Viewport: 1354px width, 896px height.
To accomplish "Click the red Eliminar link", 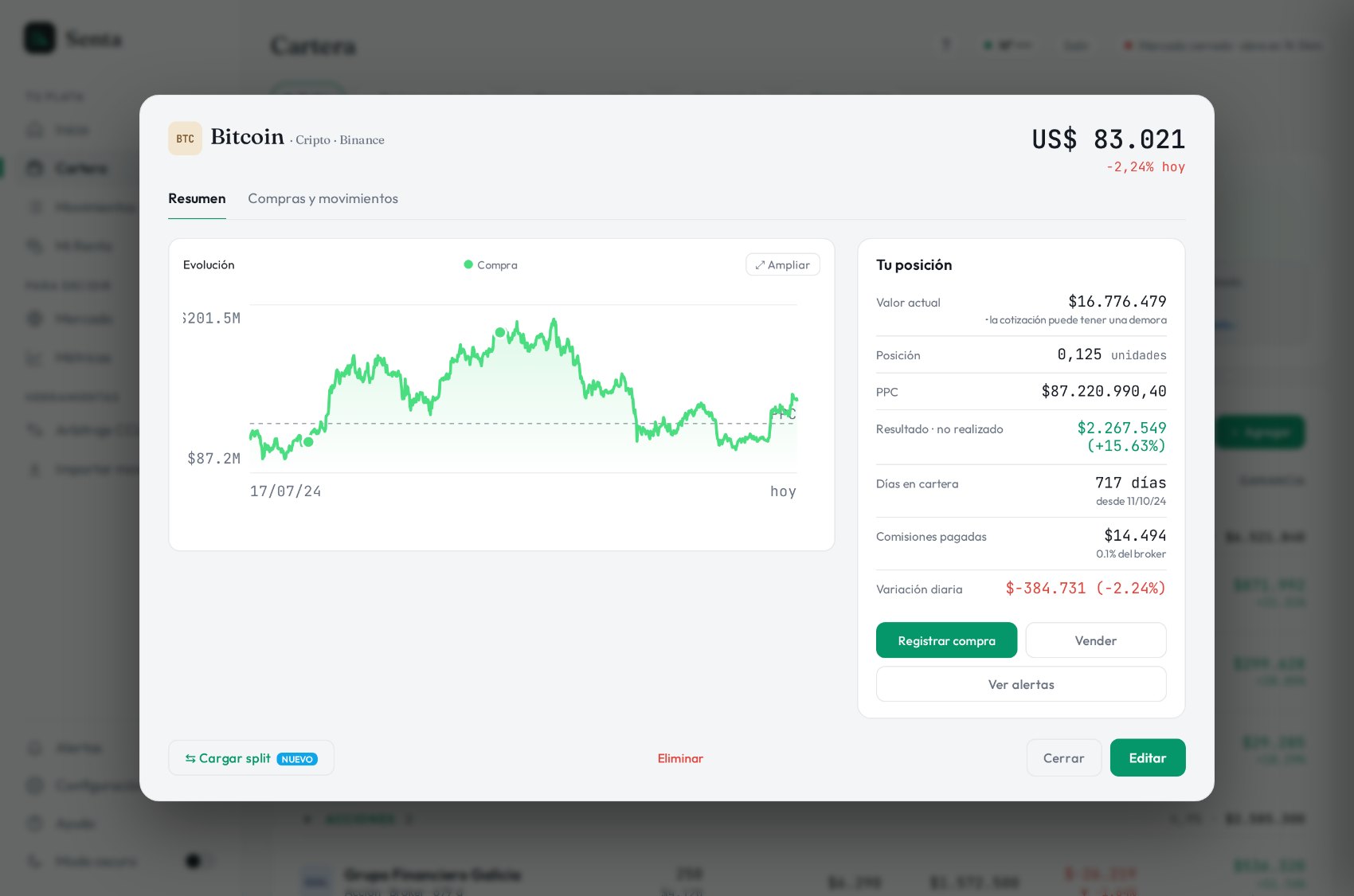I will point(680,758).
